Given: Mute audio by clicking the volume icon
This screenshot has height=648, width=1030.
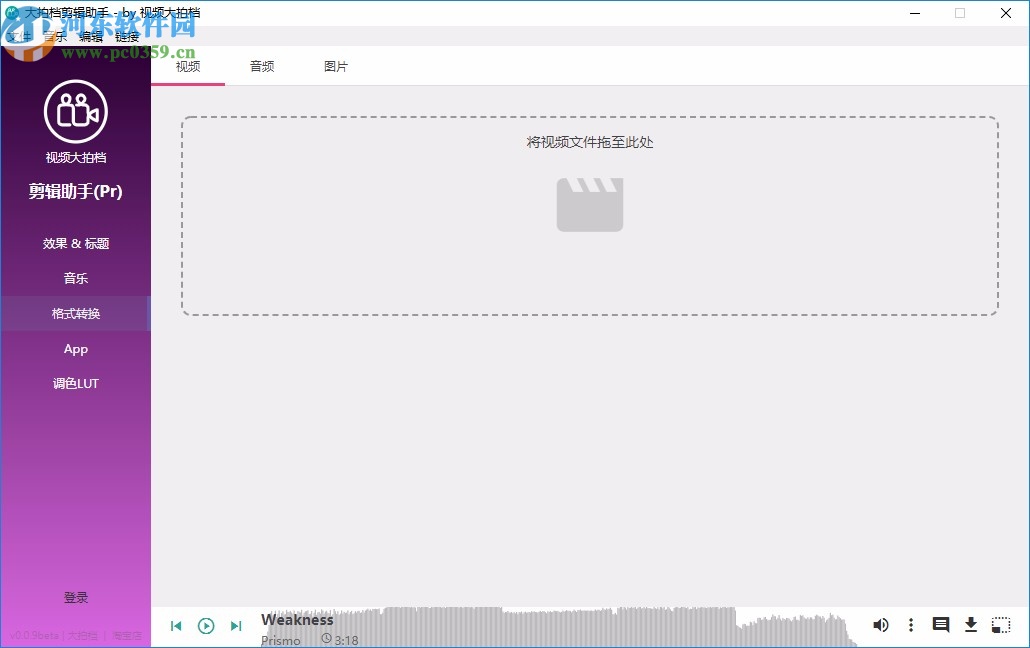Looking at the screenshot, I should click(881, 625).
